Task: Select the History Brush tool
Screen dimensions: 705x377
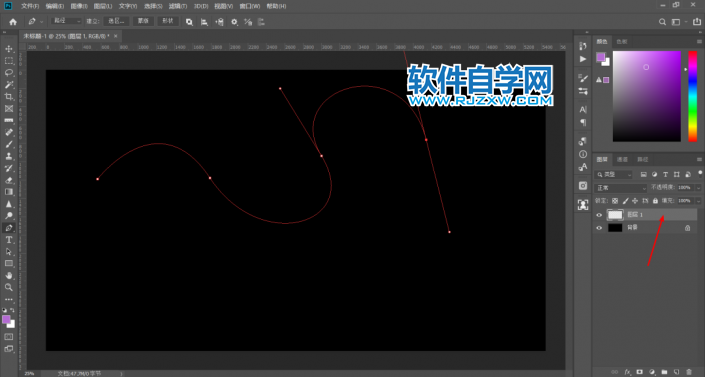Action: click(x=9, y=168)
